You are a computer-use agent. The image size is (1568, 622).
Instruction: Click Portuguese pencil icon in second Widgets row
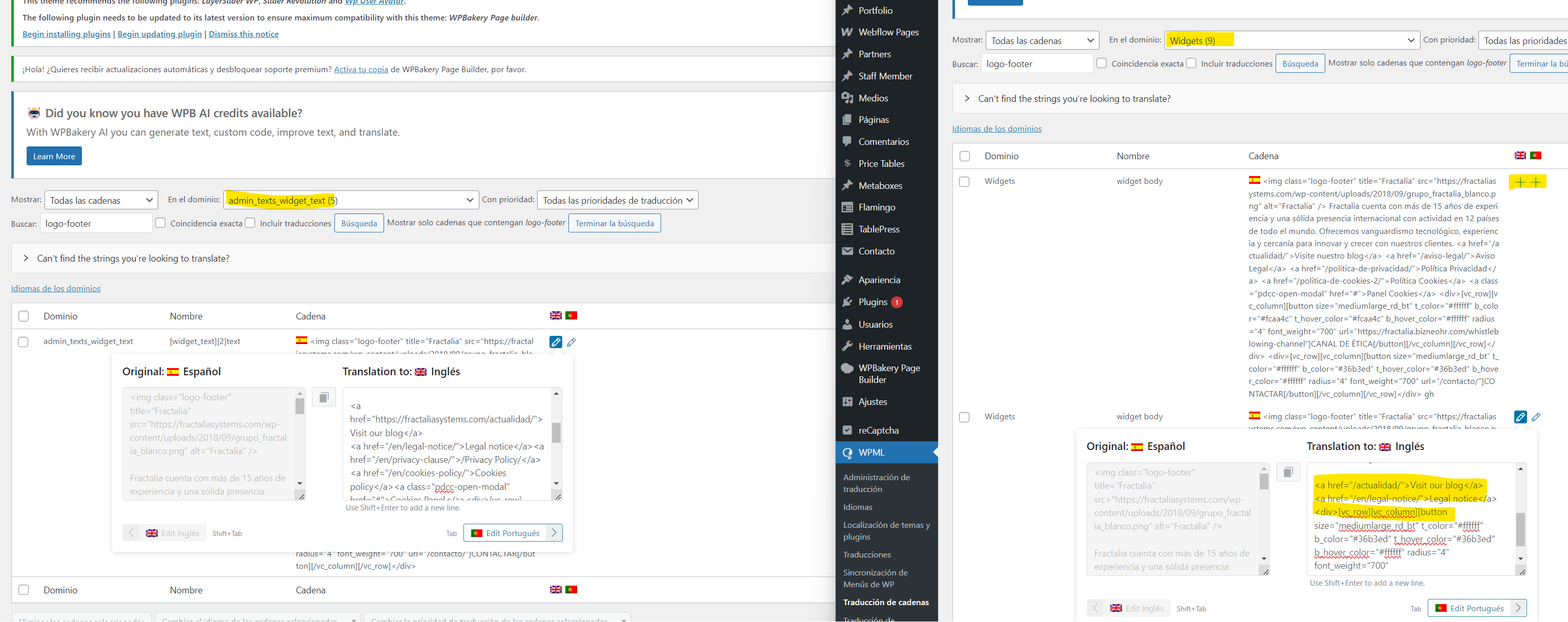coord(1536,417)
